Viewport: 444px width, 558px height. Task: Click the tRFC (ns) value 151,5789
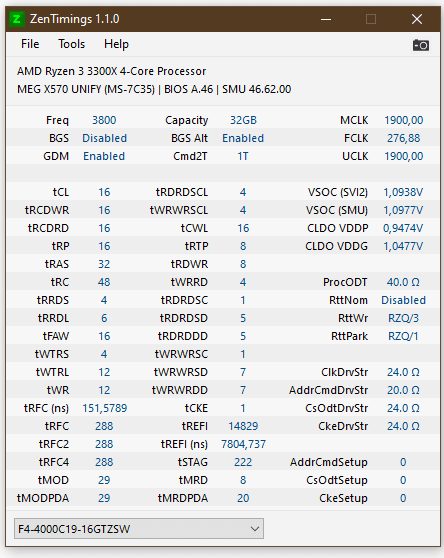point(105,408)
